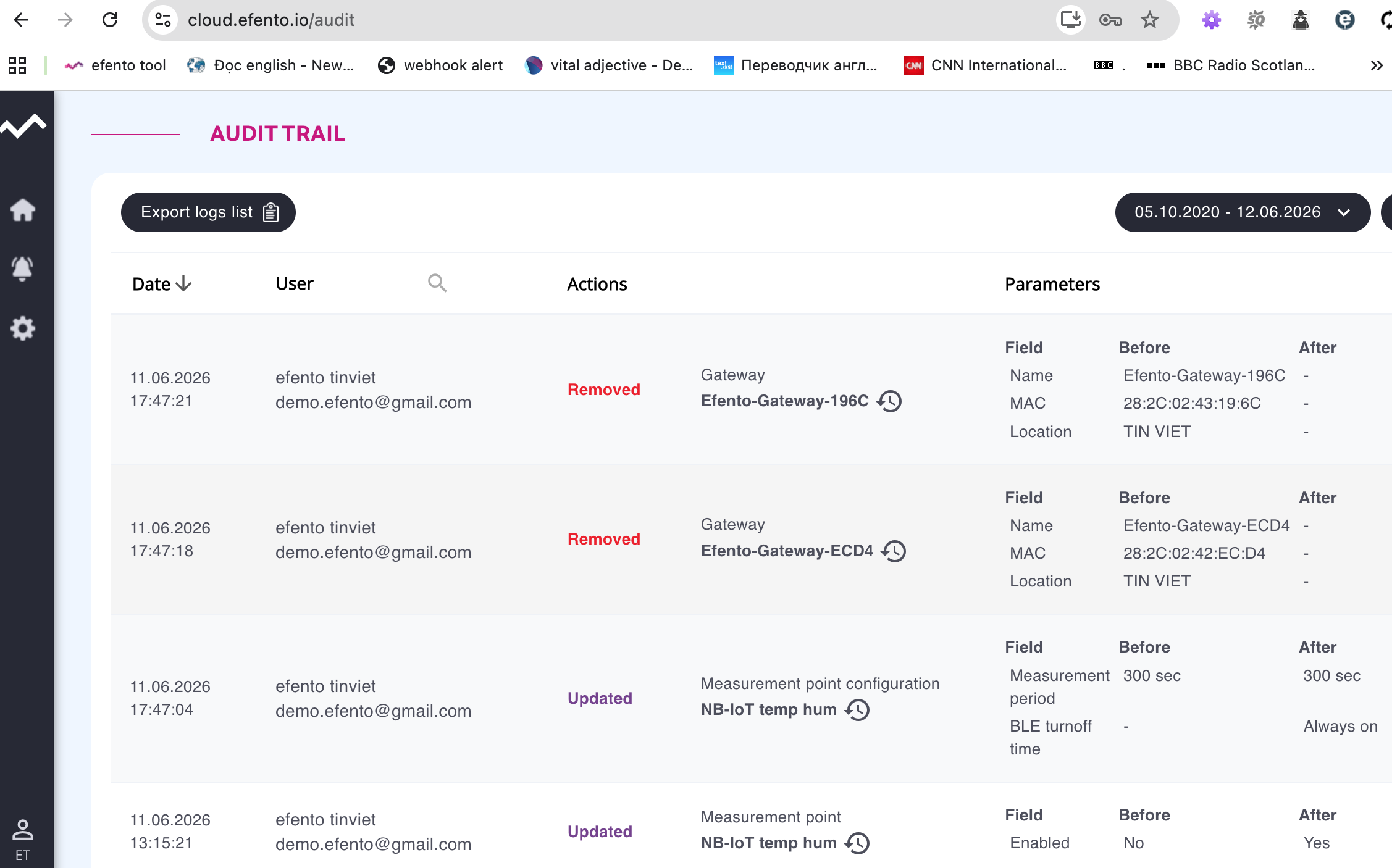Screen dimensions: 1392x868
Task: Click the history icon next to Efento-Gateway-ECD4
Action: click(x=894, y=551)
